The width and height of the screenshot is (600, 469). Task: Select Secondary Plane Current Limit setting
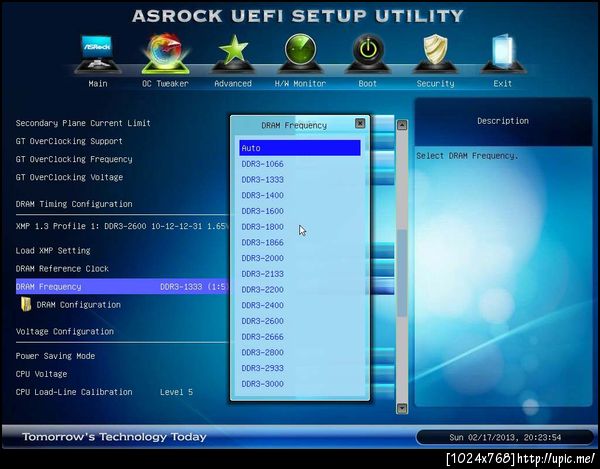83,123
